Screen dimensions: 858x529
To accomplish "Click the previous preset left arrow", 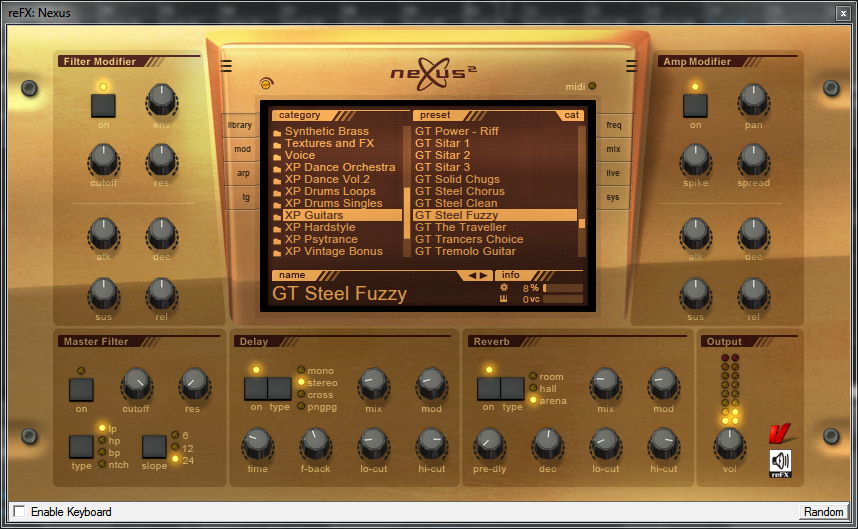I will tap(474, 275).
